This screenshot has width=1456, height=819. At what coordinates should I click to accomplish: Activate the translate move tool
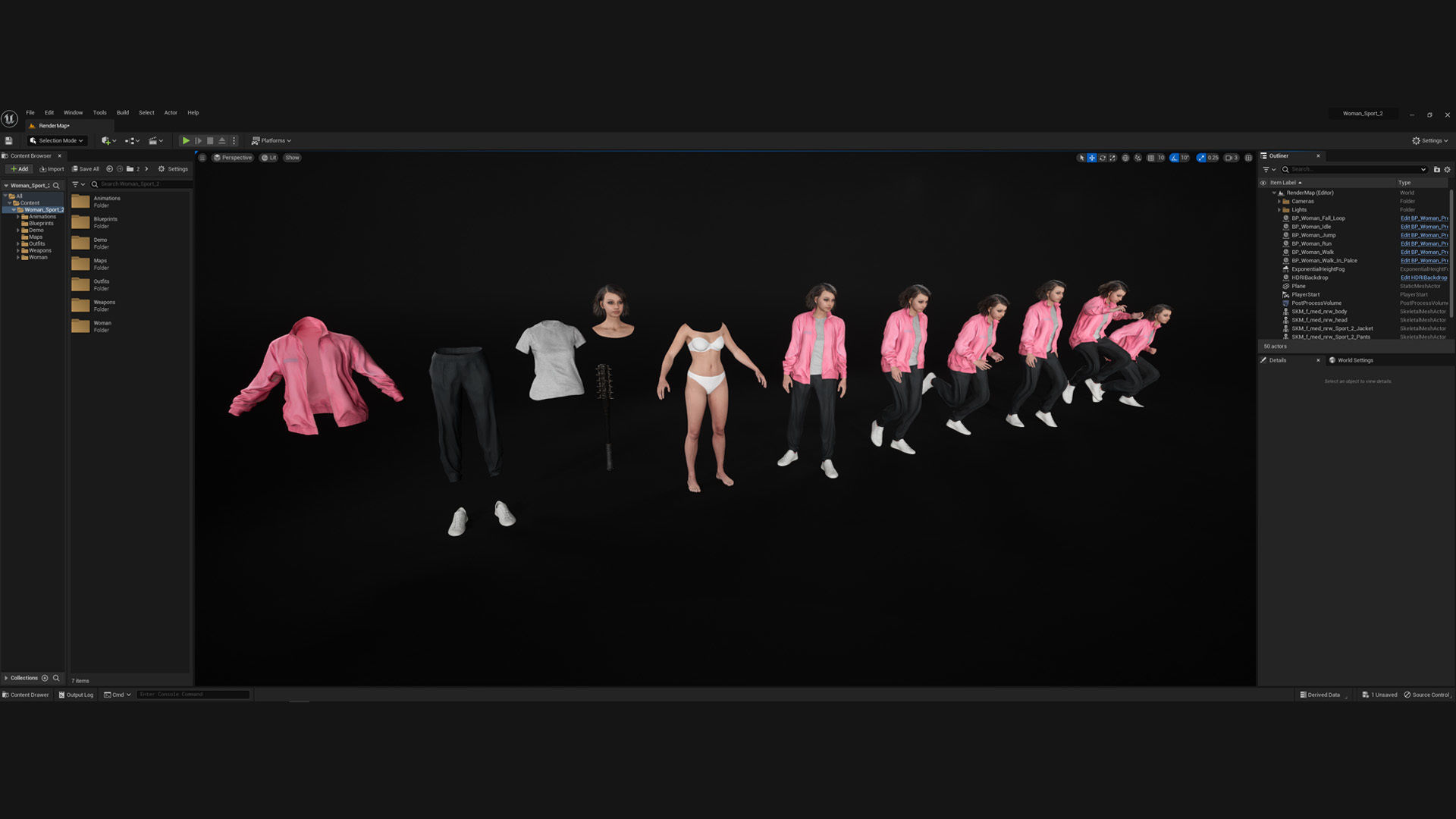click(1092, 158)
